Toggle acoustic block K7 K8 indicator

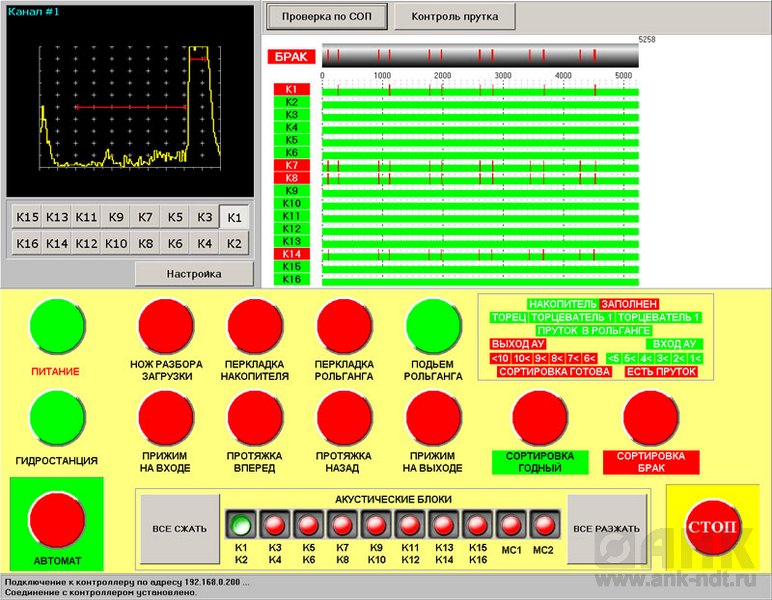(x=343, y=524)
